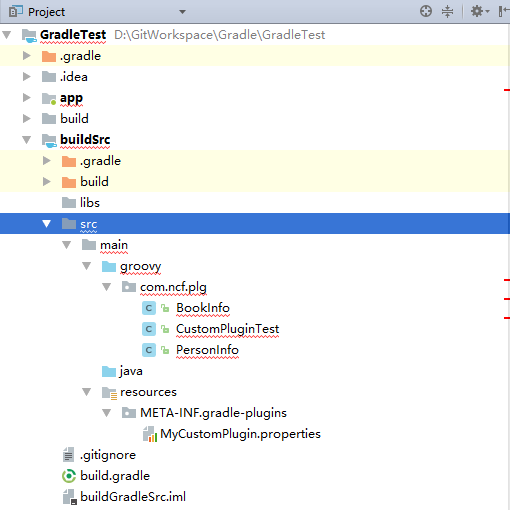Click the Project view icon in header

tap(15, 12)
